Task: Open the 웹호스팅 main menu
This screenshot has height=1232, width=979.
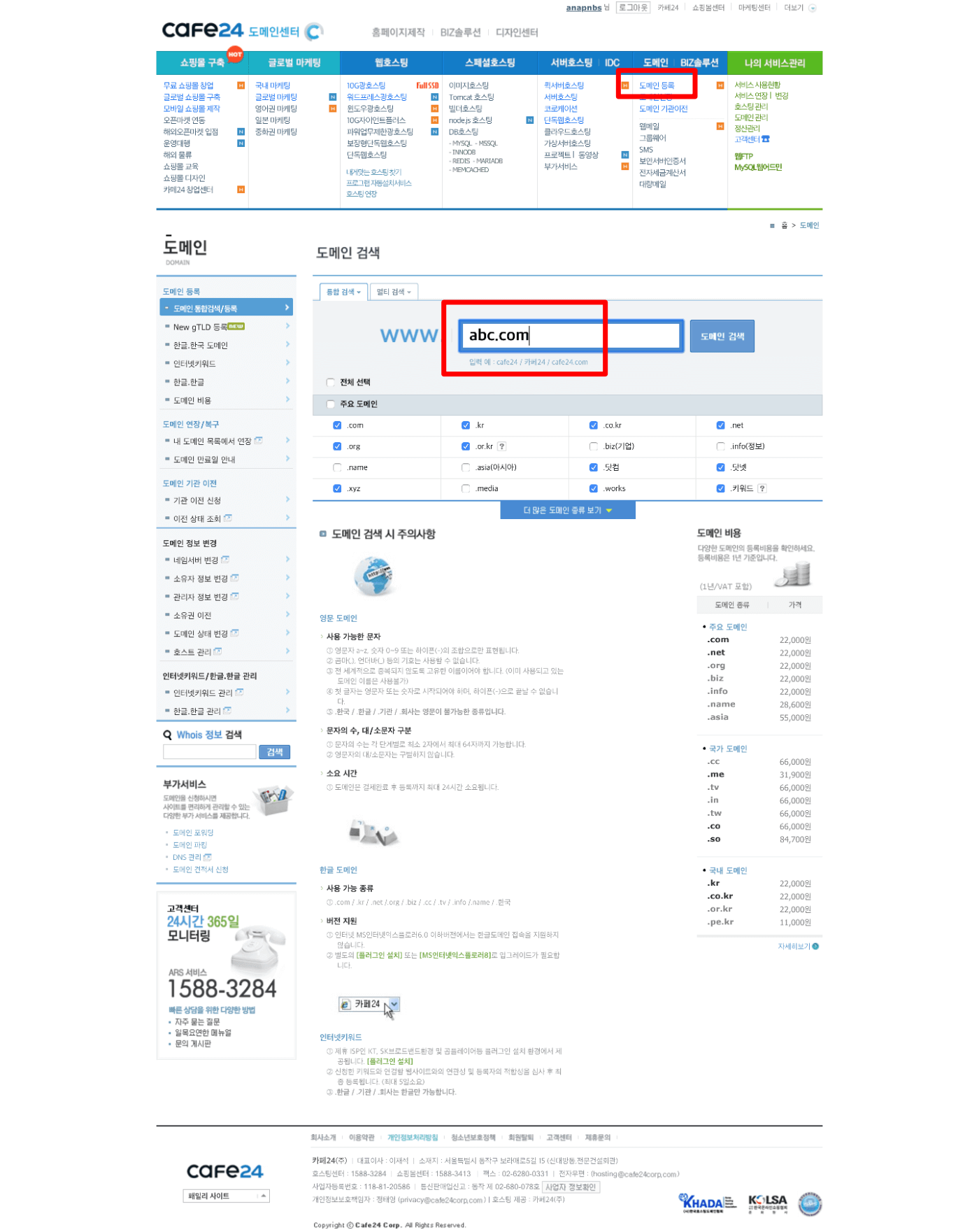Action: pyautogui.click(x=391, y=63)
